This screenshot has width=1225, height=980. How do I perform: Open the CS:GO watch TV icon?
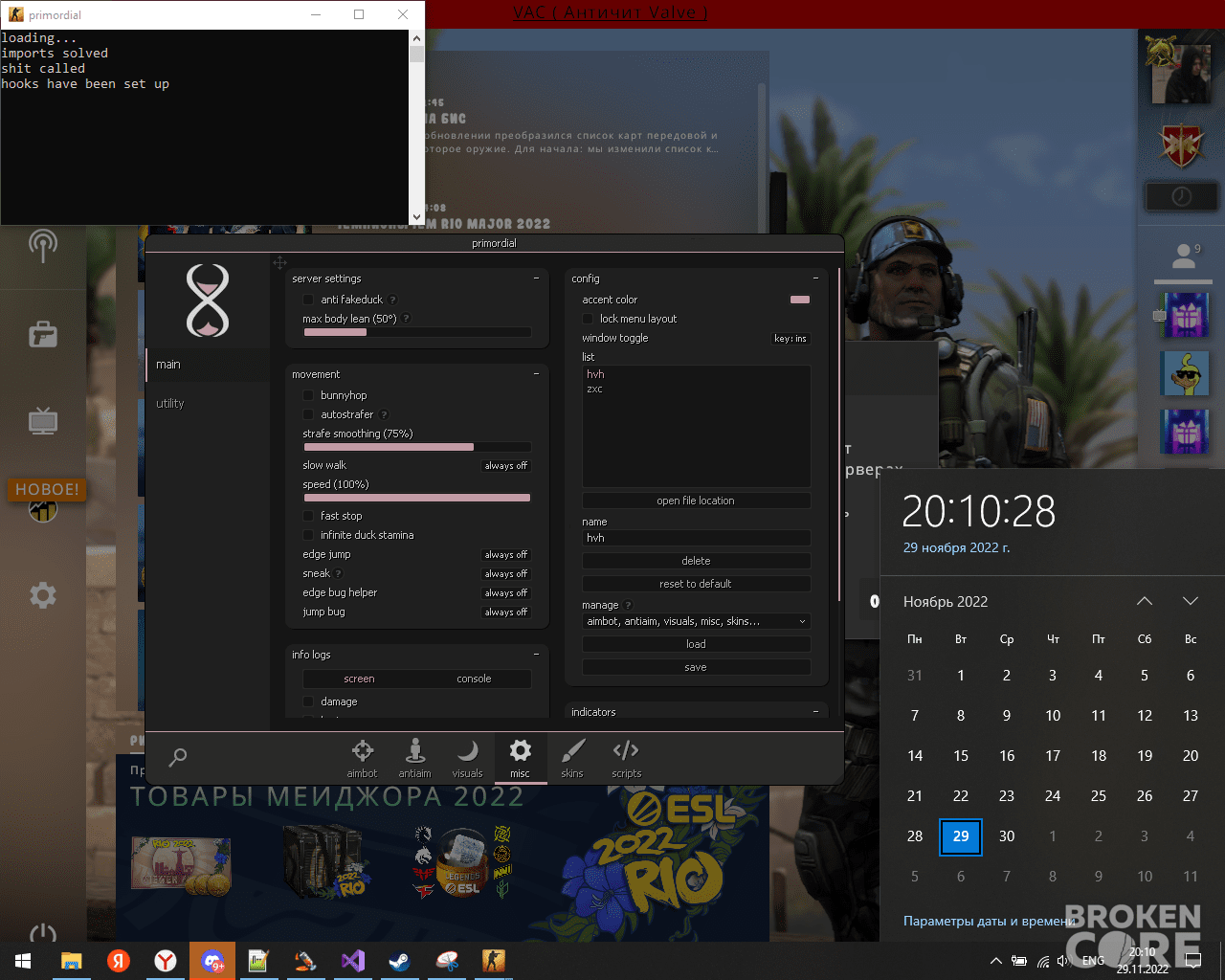click(x=43, y=420)
